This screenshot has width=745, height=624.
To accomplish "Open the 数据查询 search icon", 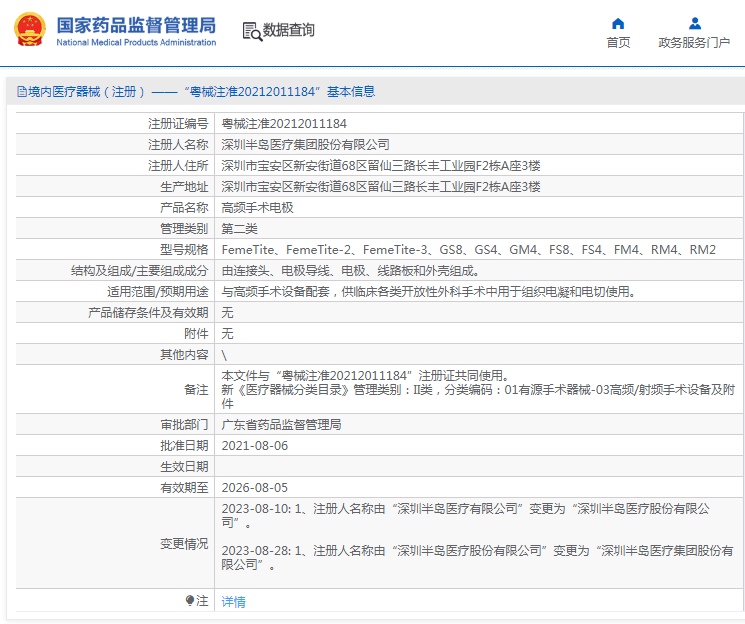I will 252,31.
